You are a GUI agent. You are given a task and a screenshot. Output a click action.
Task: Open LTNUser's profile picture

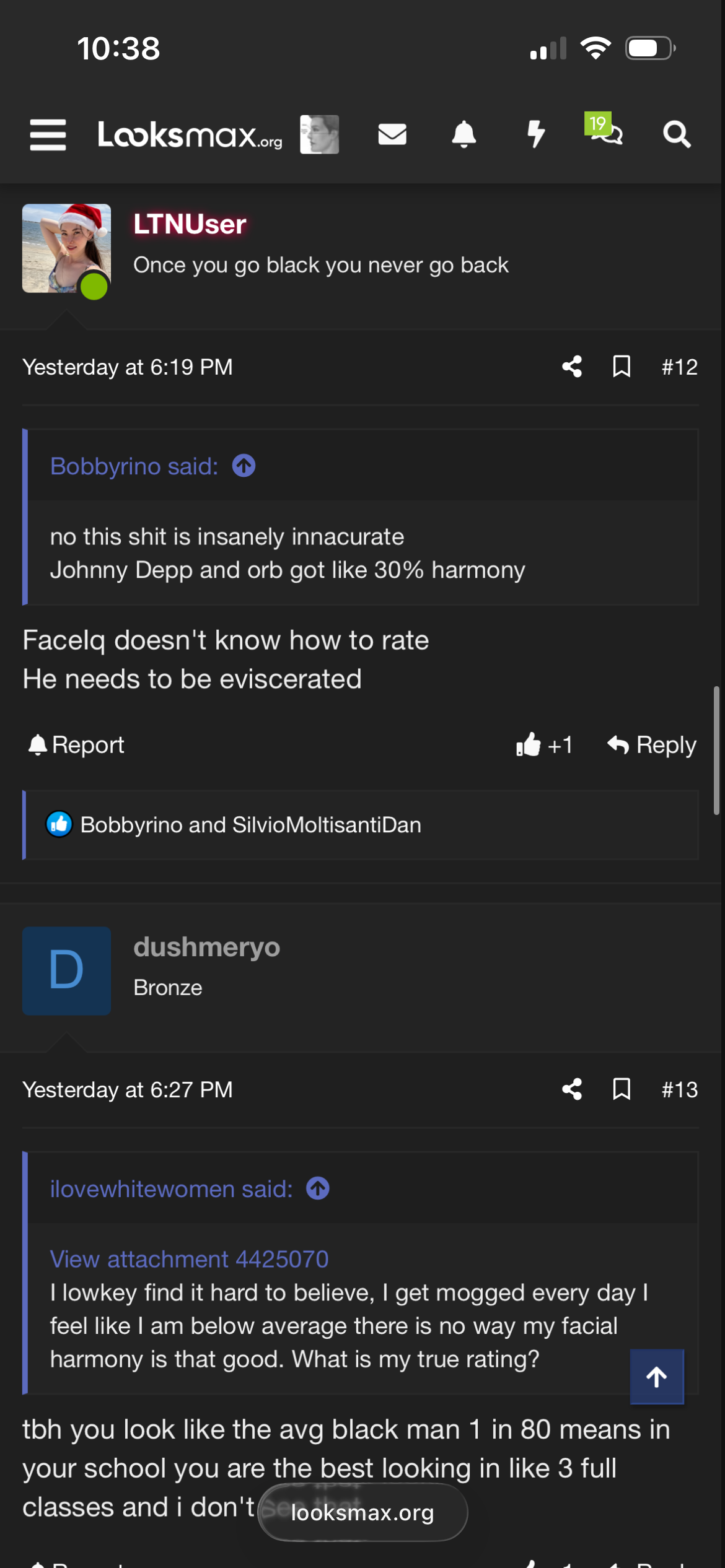point(66,248)
